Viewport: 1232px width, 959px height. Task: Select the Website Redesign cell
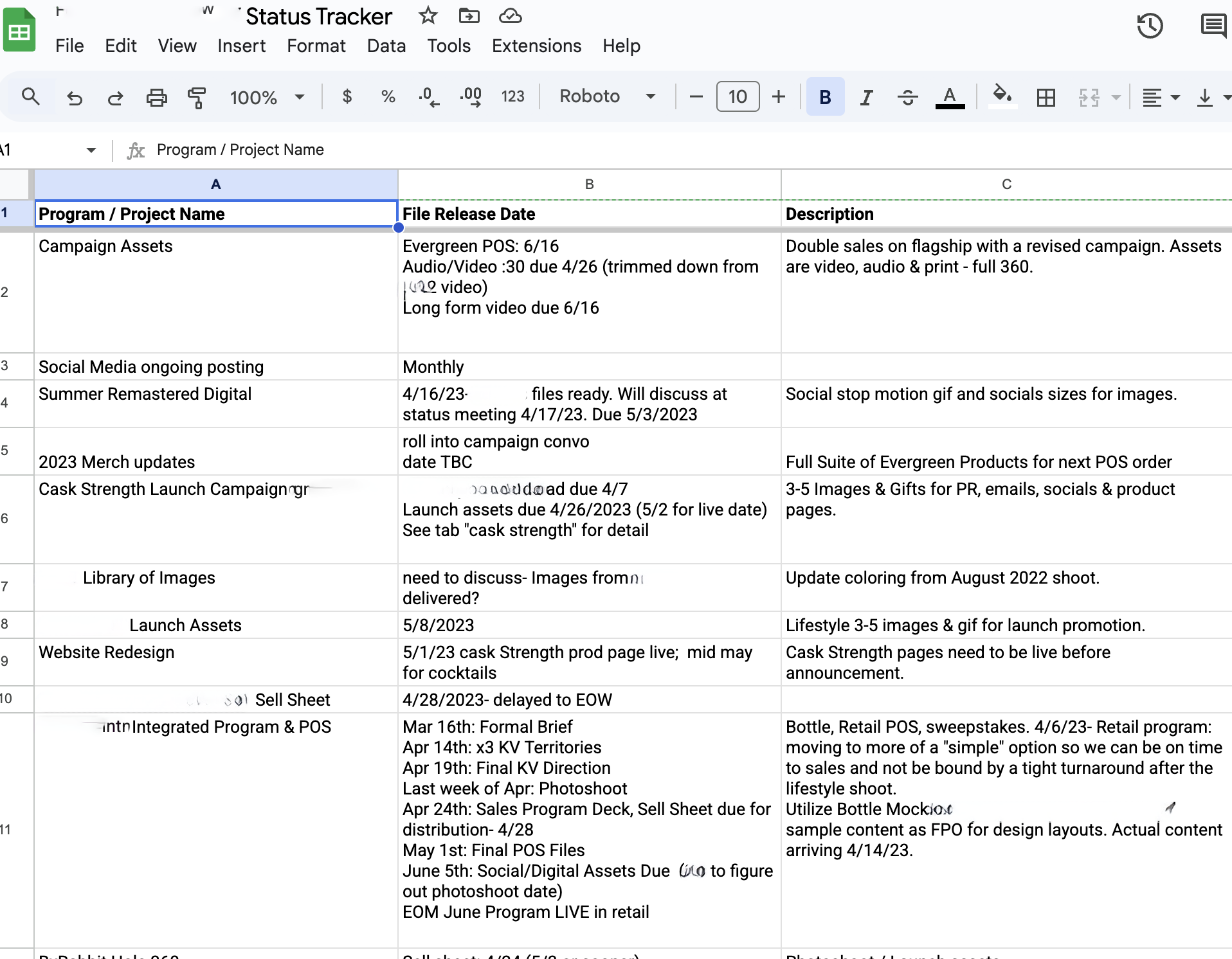coord(216,662)
